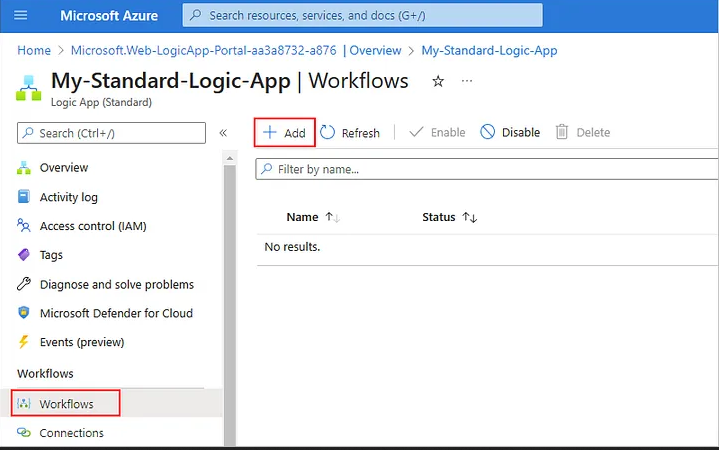Click the Filter by name field
The image size is (719, 450).
coord(490,170)
